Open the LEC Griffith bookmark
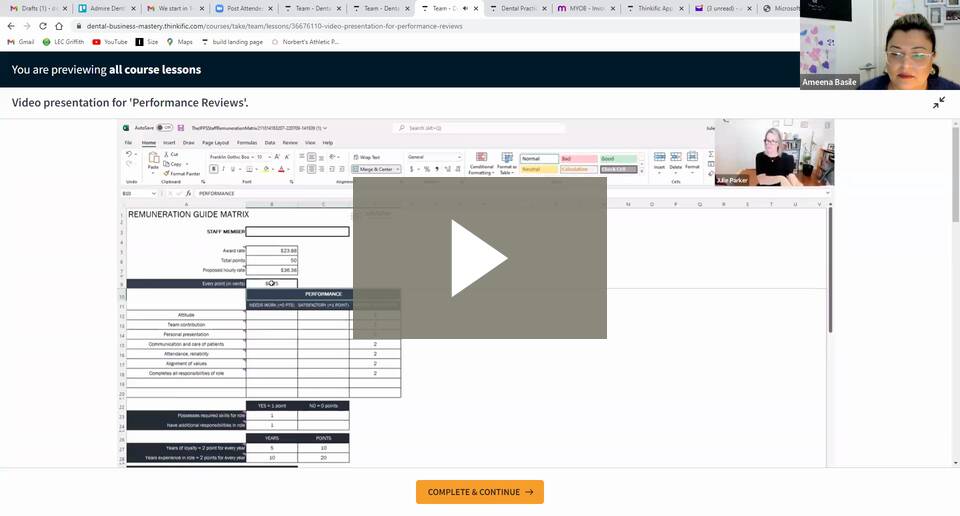This screenshot has width=960, height=516. (x=63, y=42)
